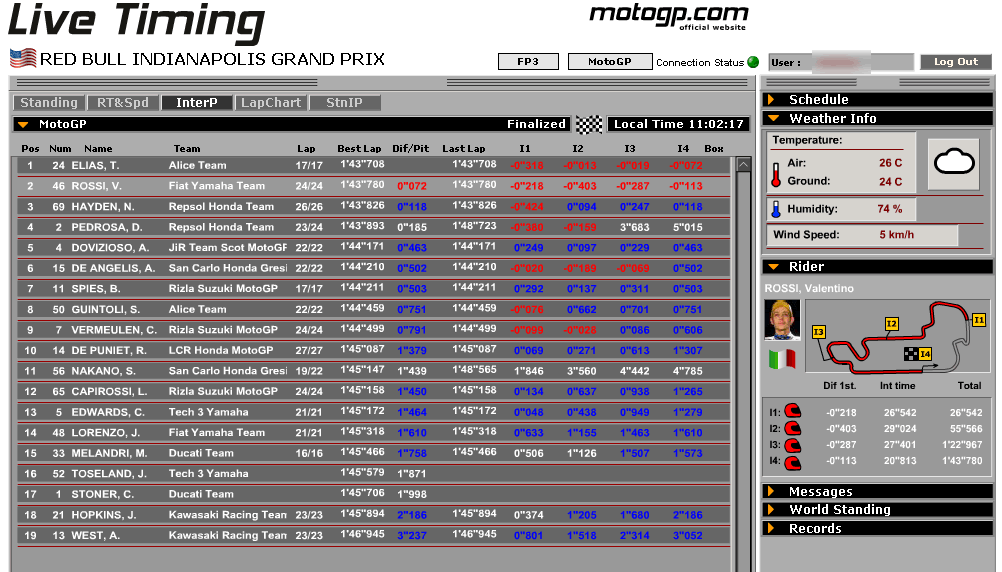Select the HOPKINS, J. row
Image resolution: width=1002 pixels, height=572 pixels.
(x=374, y=514)
